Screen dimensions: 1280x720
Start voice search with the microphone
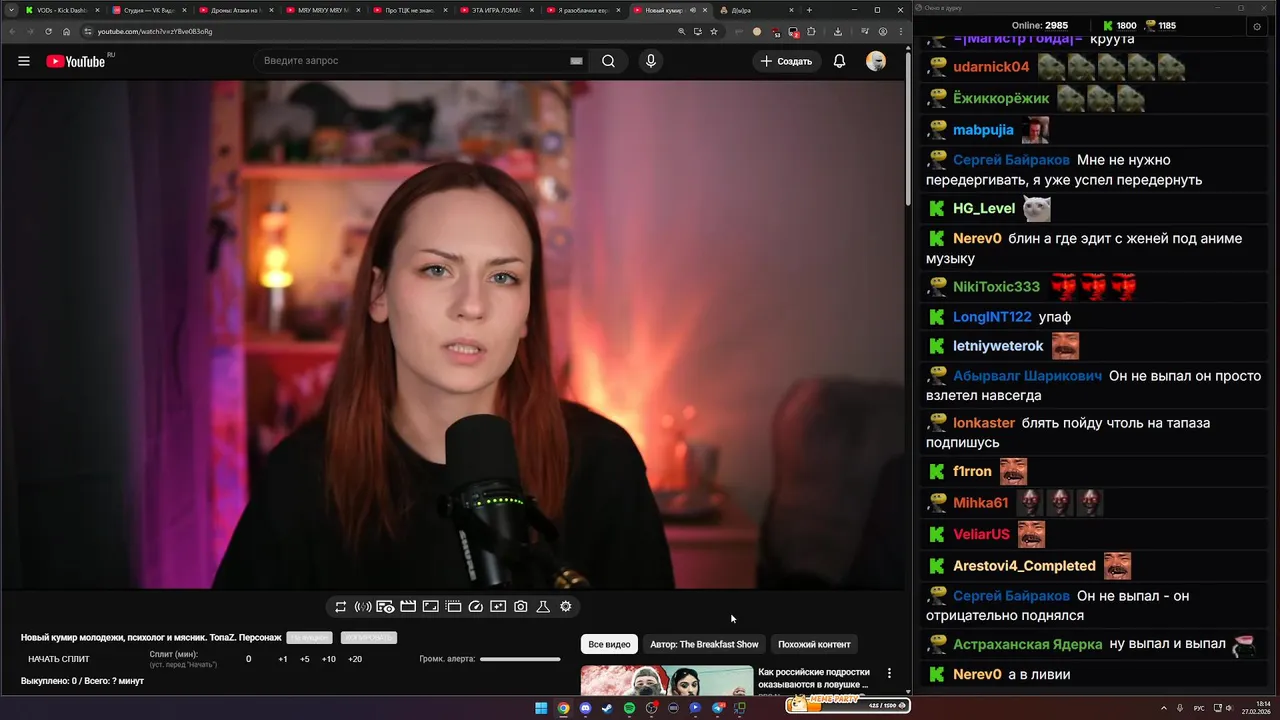651,61
